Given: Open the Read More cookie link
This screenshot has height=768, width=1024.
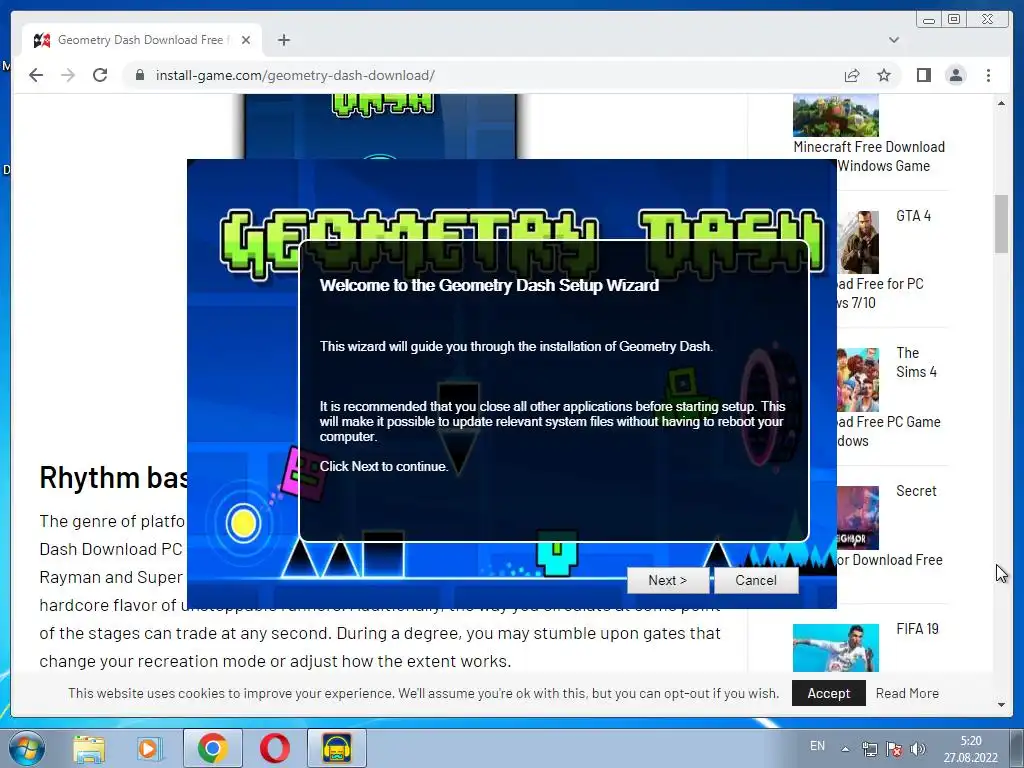Looking at the screenshot, I should click(907, 693).
